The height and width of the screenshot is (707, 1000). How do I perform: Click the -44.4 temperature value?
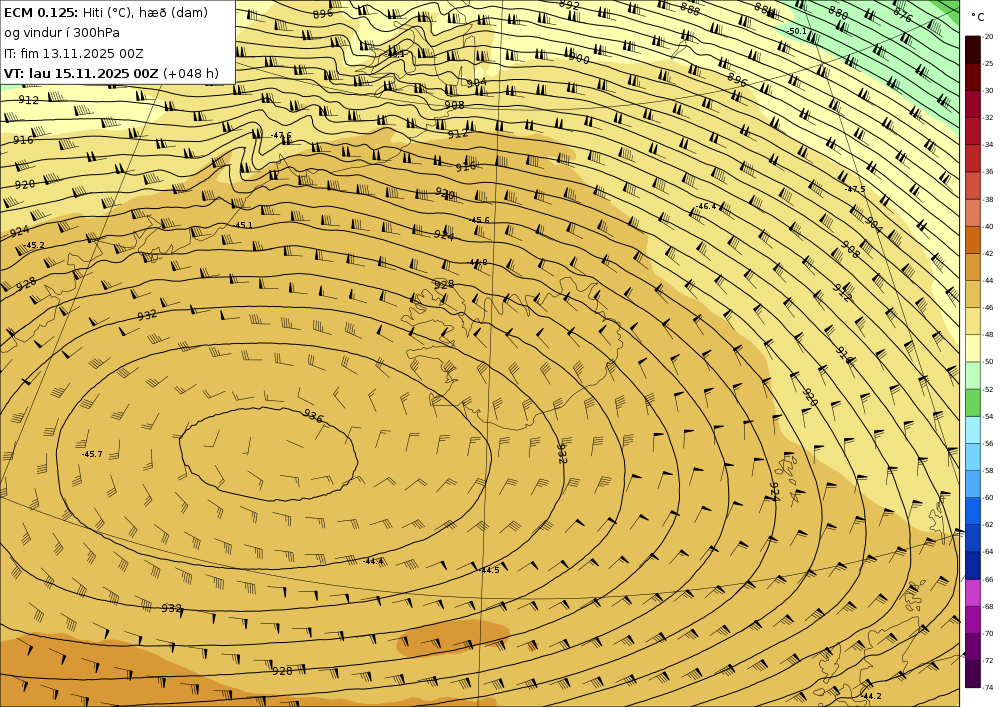[x=373, y=561]
